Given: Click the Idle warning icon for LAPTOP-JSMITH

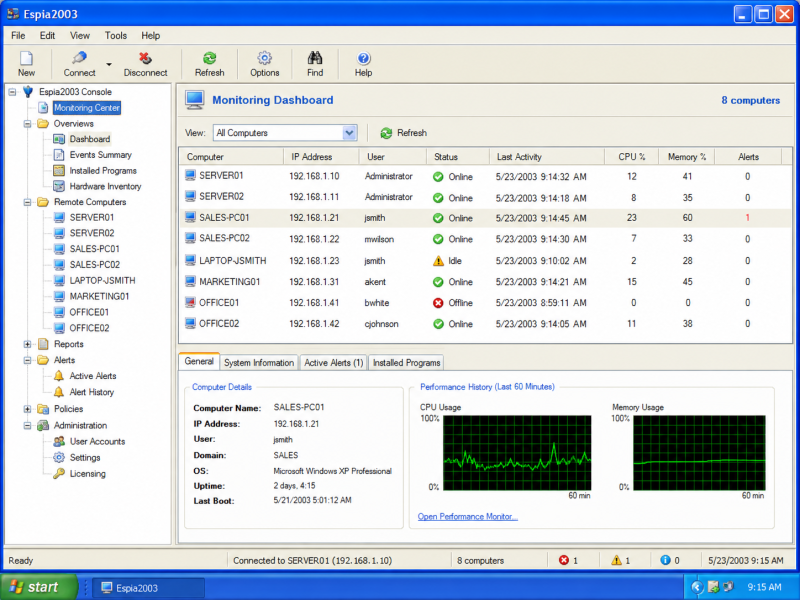Looking at the screenshot, I should [x=438, y=261].
